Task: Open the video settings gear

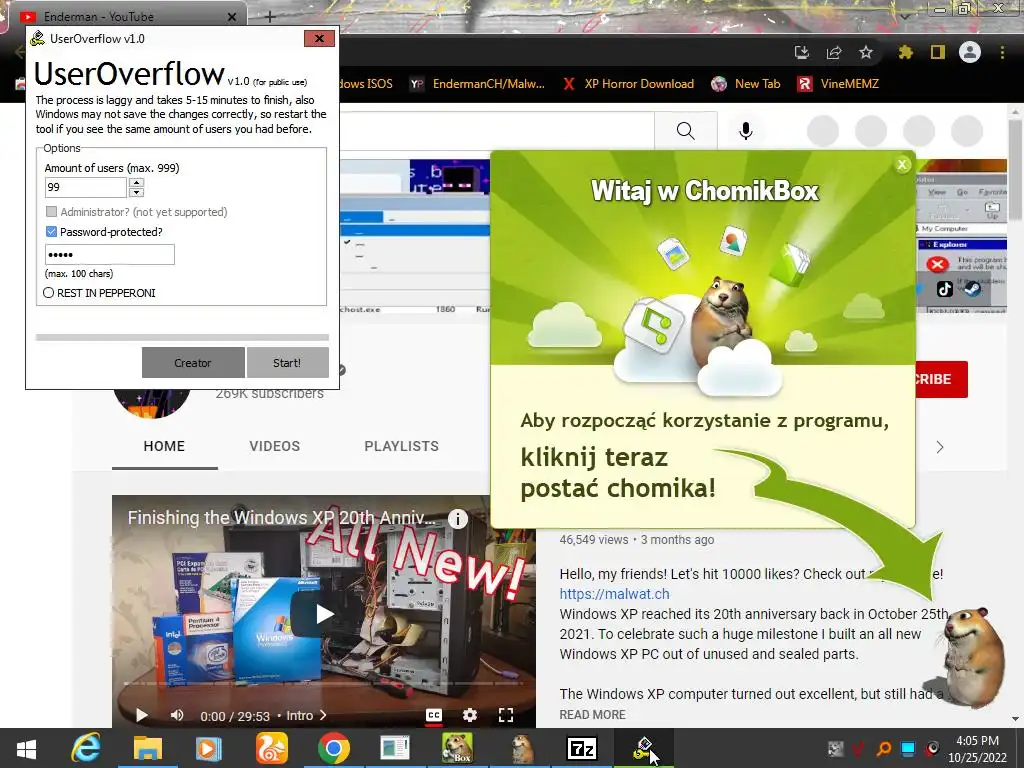Action: (470, 715)
